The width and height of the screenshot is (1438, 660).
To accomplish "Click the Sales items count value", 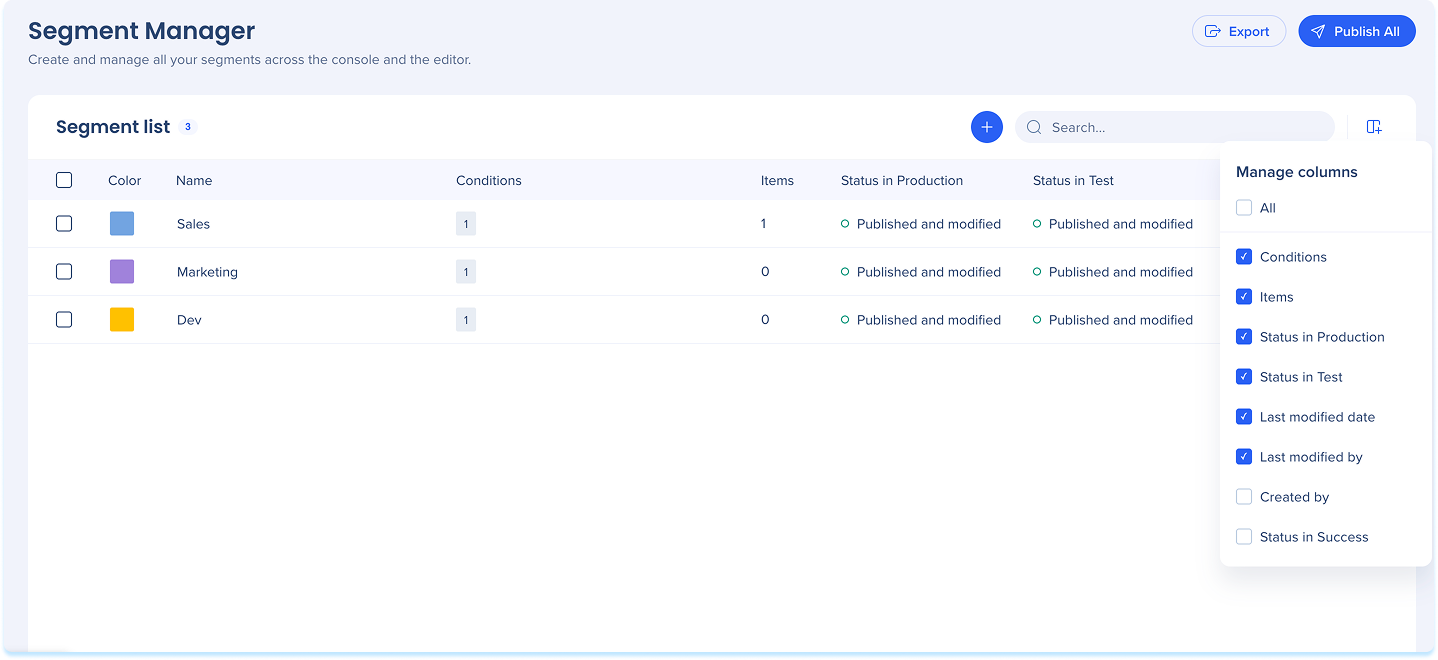I will pos(764,224).
